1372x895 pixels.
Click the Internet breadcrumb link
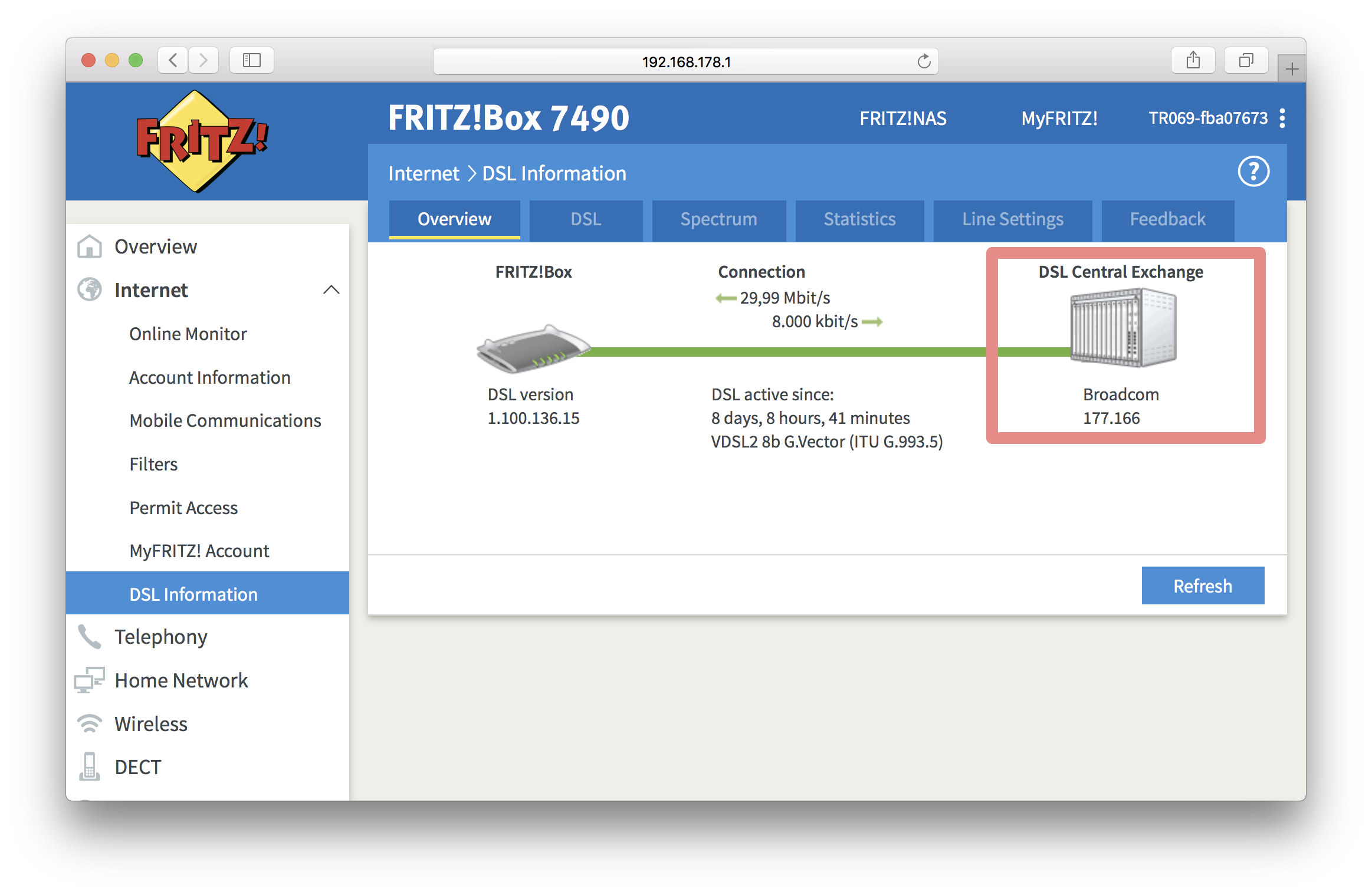pos(424,173)
